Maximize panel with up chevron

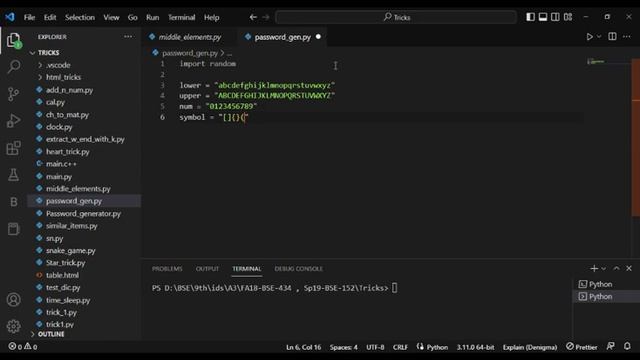point(616,268)
